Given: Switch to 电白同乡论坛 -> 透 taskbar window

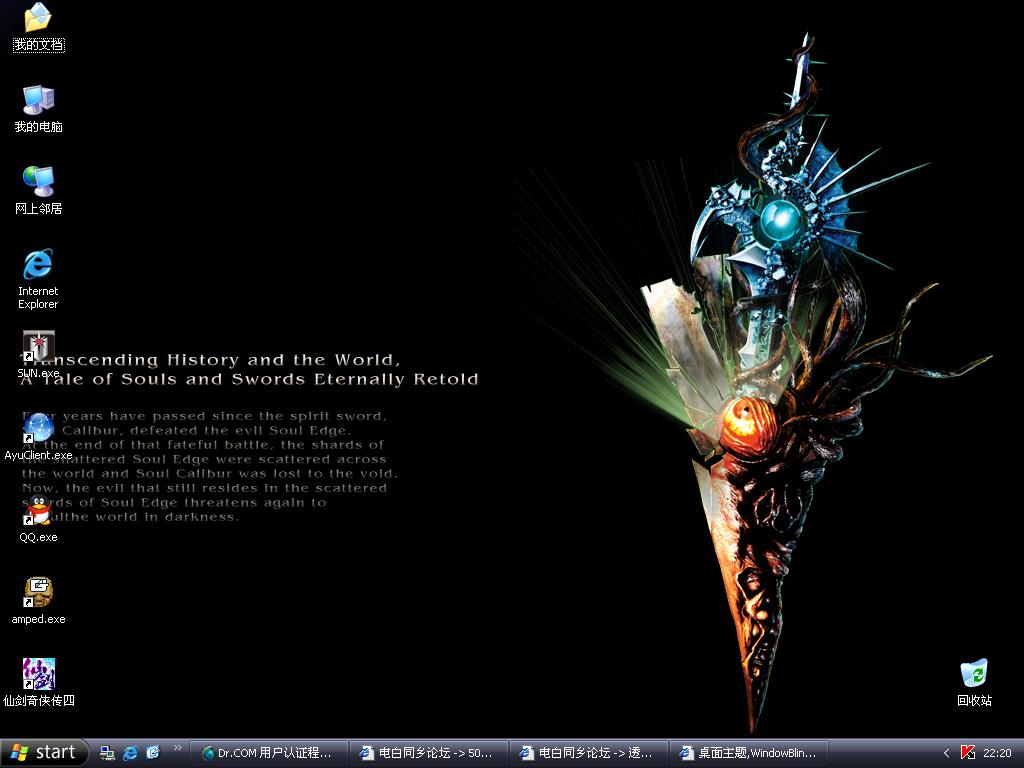Looking at the screenshot, I should (x=588, y=753).
